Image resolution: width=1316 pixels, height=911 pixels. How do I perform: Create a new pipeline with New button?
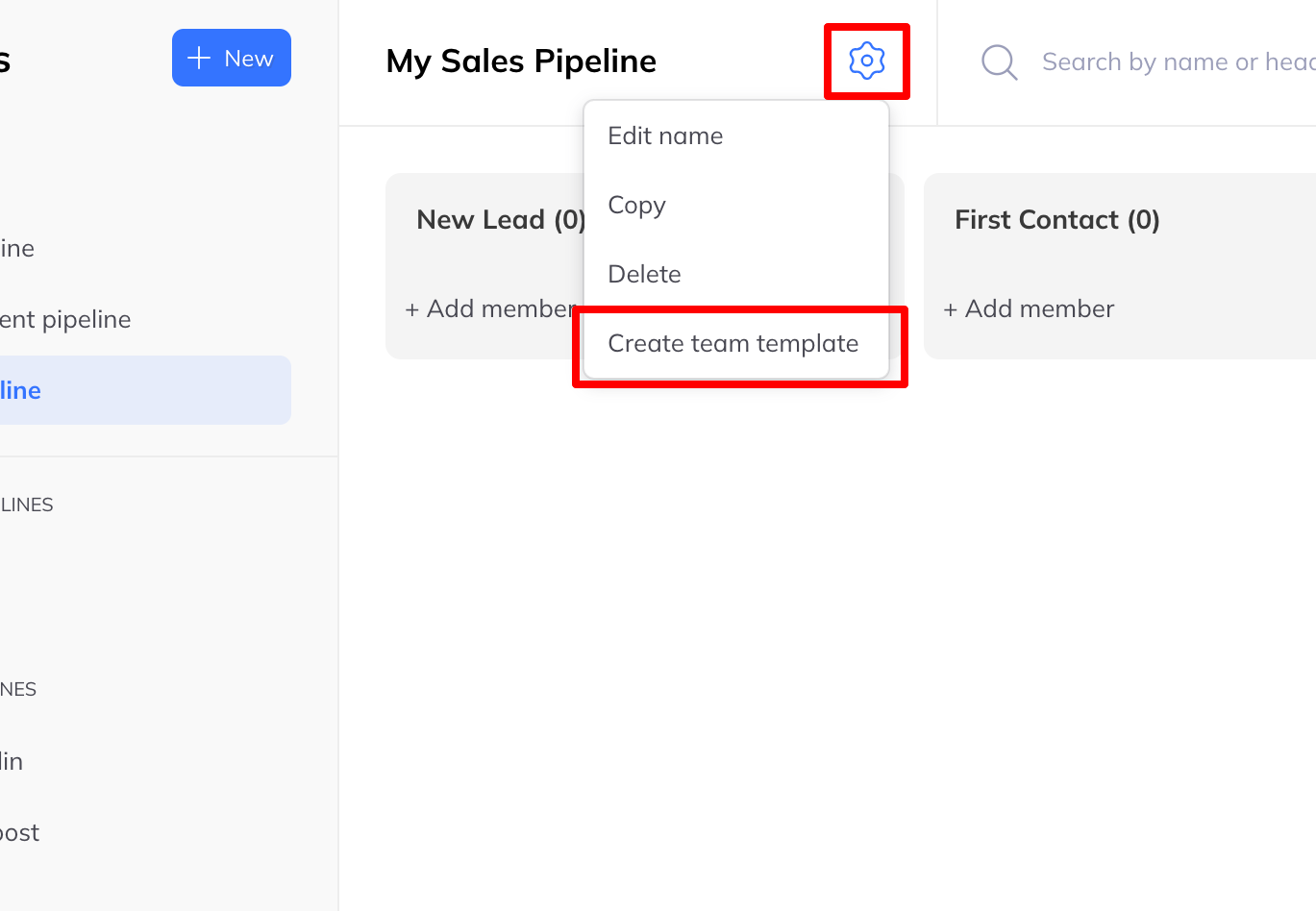point(232,58)
